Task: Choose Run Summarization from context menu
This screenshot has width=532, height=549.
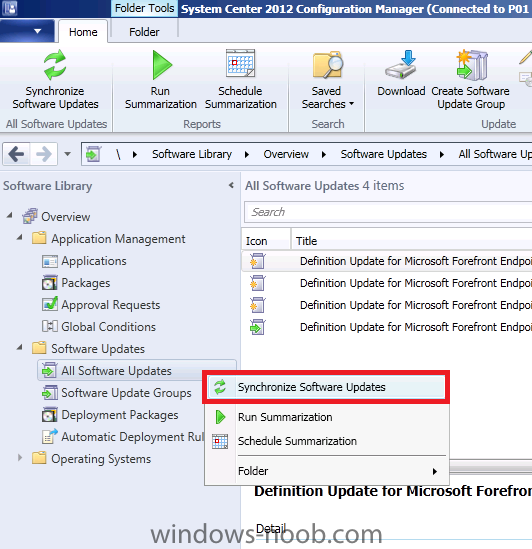Action: point(326,417)
